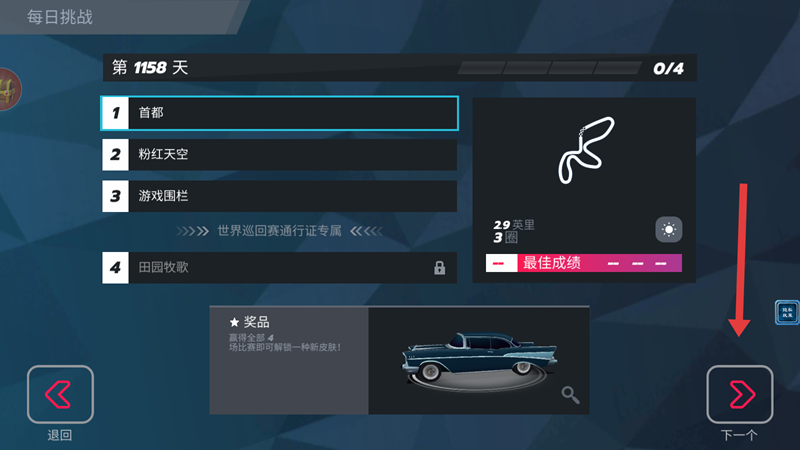Open the blue badge icon on the right edge
Image resolution: width=800 pixels, height=450 pixels.
(787, 312)
